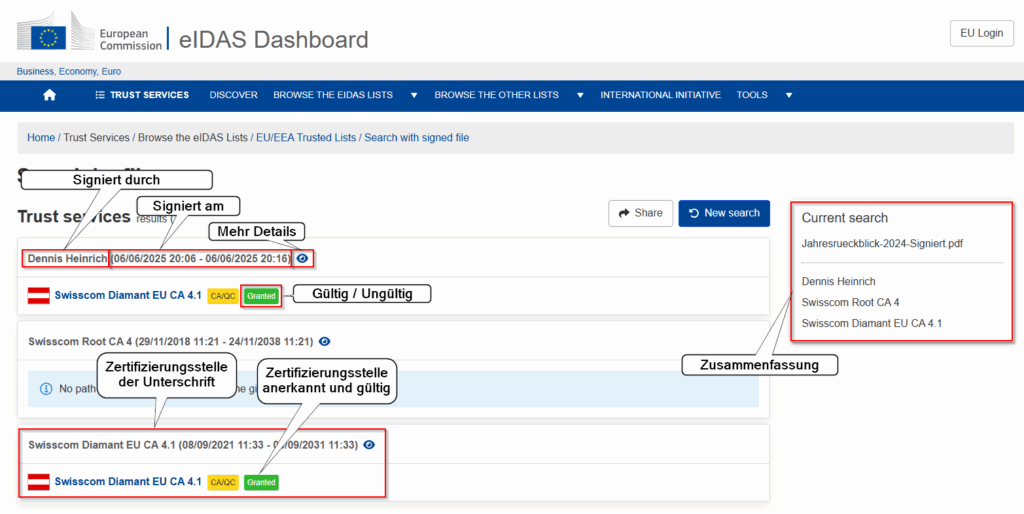Select Swisscom Diamant EU CA 4.1 in Current search
Viewport: 1024px width, 514px height.
pyautogui.click(x=872, y=323)
